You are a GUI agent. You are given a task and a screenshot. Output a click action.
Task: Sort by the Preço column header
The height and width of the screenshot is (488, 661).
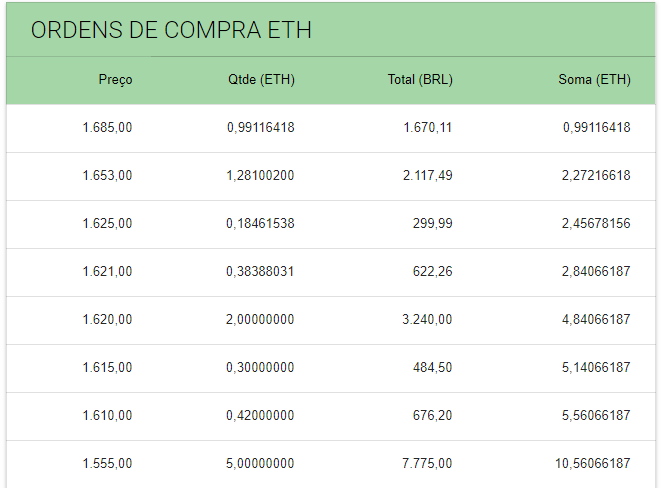(115, 80)
